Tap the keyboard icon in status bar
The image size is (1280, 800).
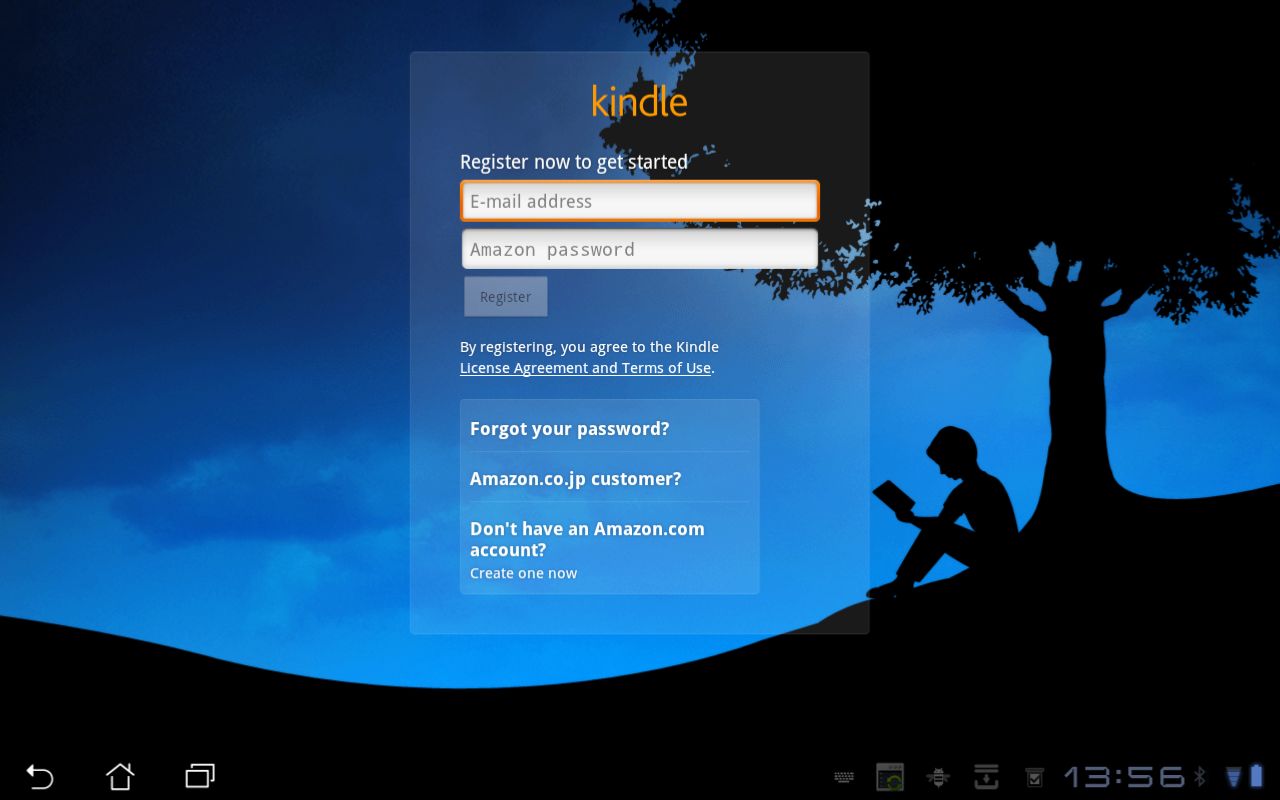[x=844, y=777]
